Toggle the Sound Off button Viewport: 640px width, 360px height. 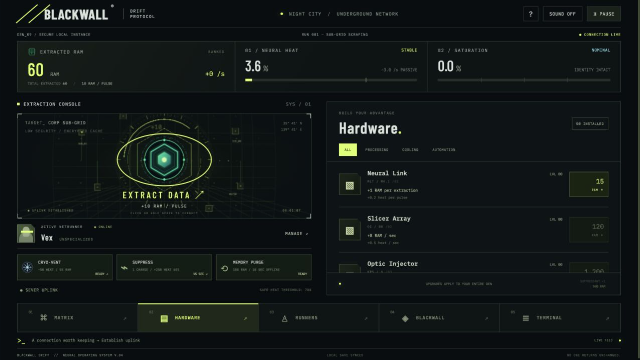click(x=562, y=14)
